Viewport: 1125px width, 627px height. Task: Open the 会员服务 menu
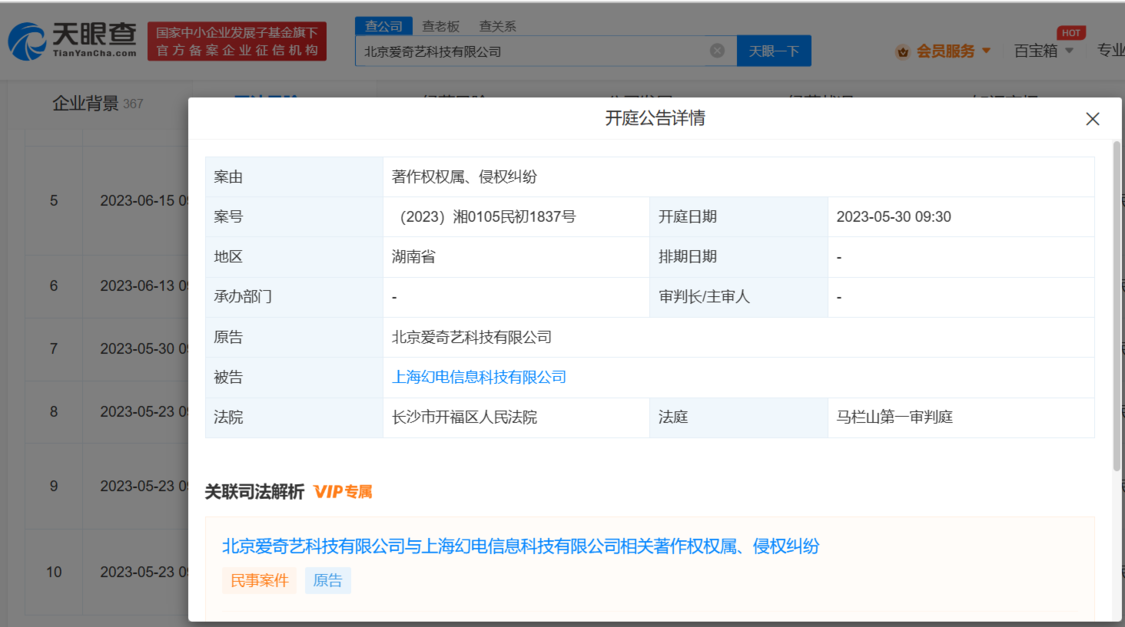[x=945, y=51]
